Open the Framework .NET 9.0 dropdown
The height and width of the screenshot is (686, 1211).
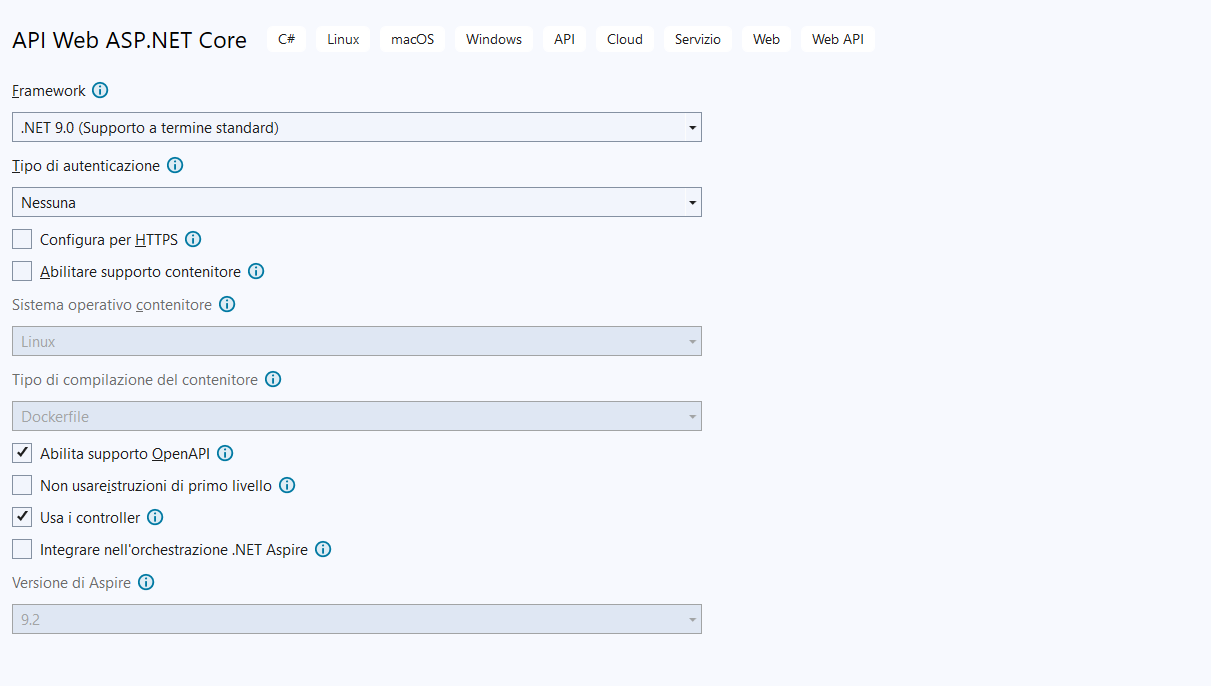[x=356, y=127]
